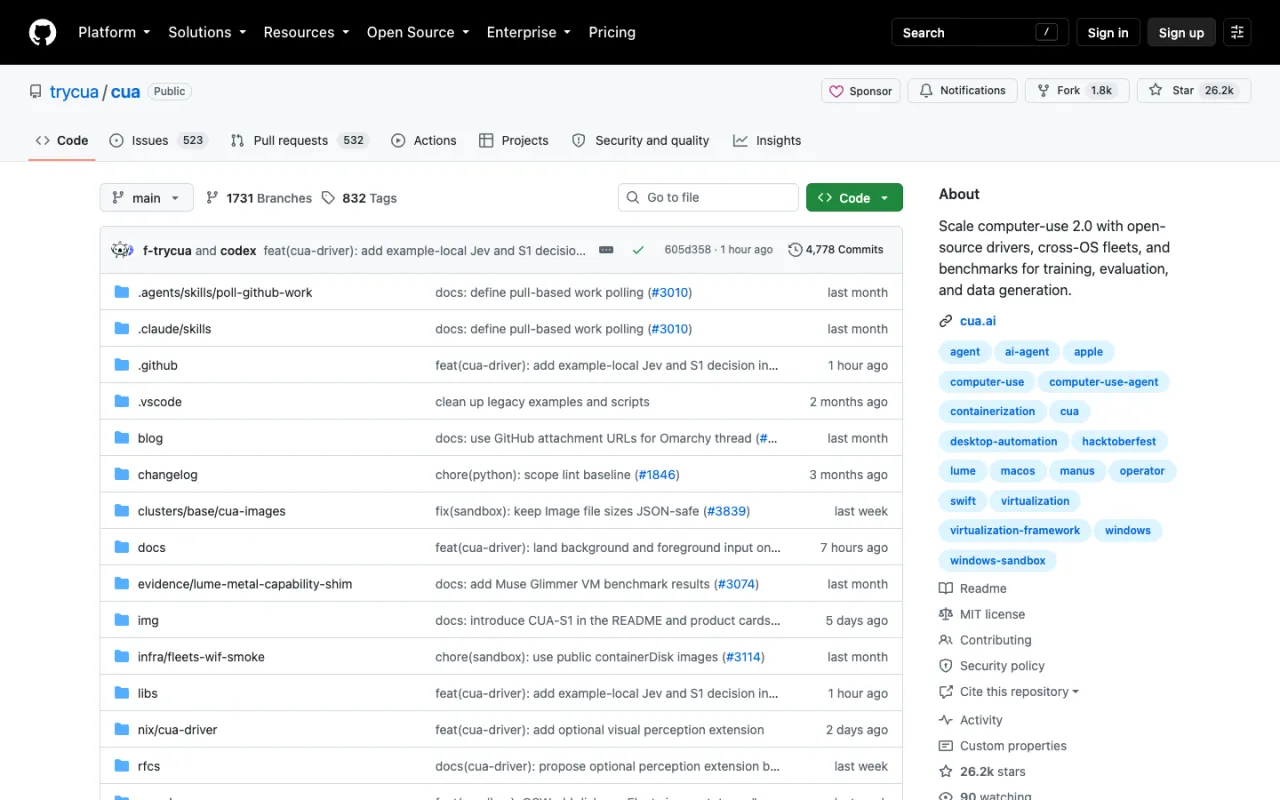Switch to the Pull requests tab

[299, 140]
